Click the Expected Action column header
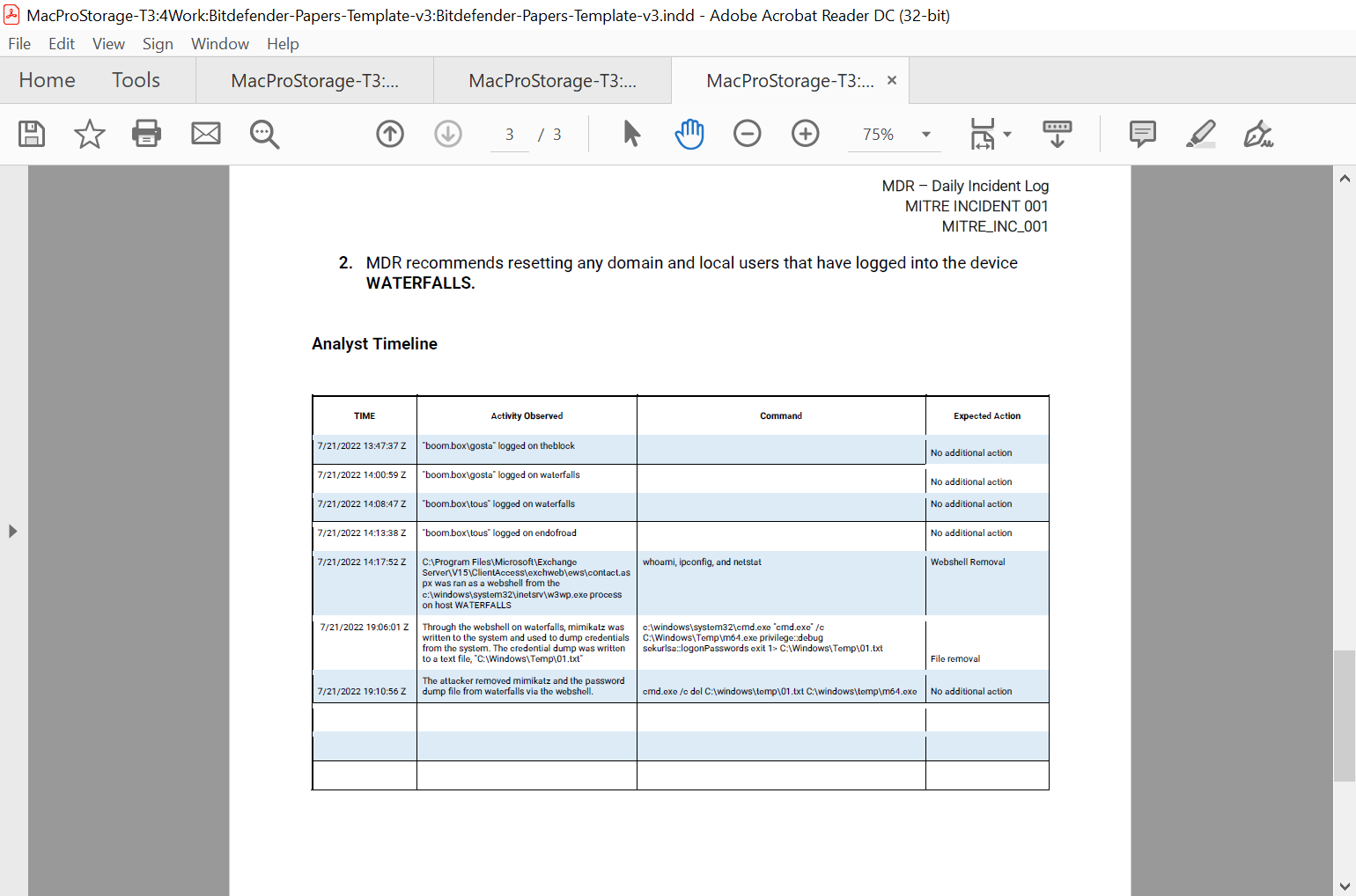 987,416
